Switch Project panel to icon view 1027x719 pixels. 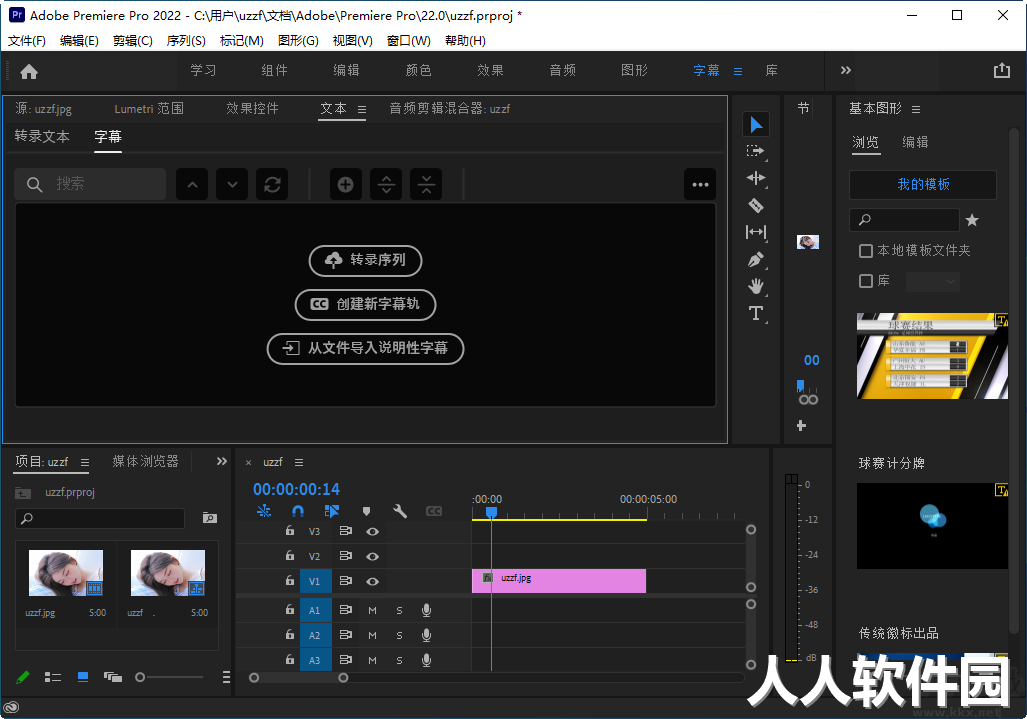(x=83, y=677)
